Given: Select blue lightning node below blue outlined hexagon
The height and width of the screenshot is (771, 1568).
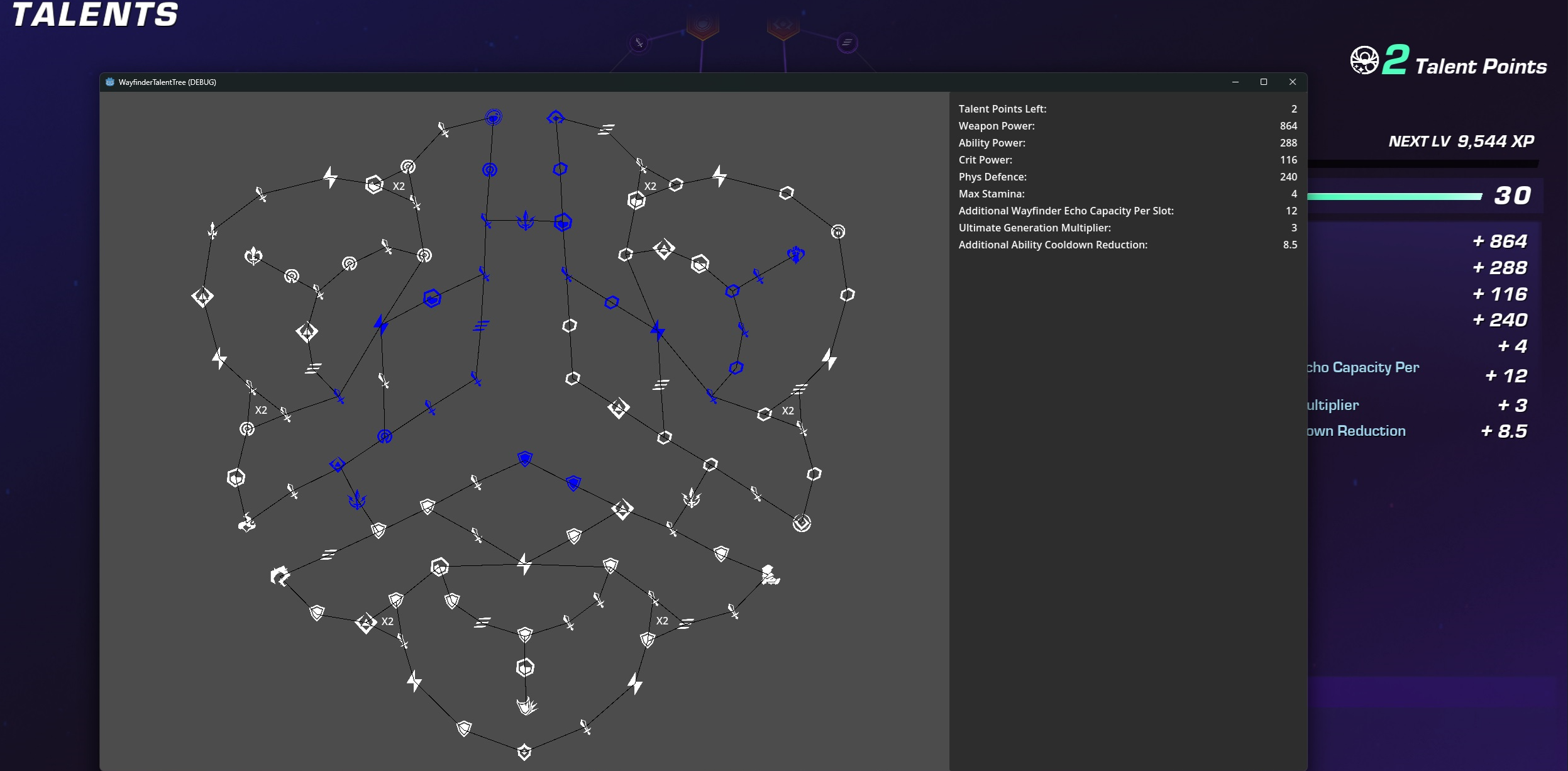Looking at the screenshot, I should [x=658, y=330].
